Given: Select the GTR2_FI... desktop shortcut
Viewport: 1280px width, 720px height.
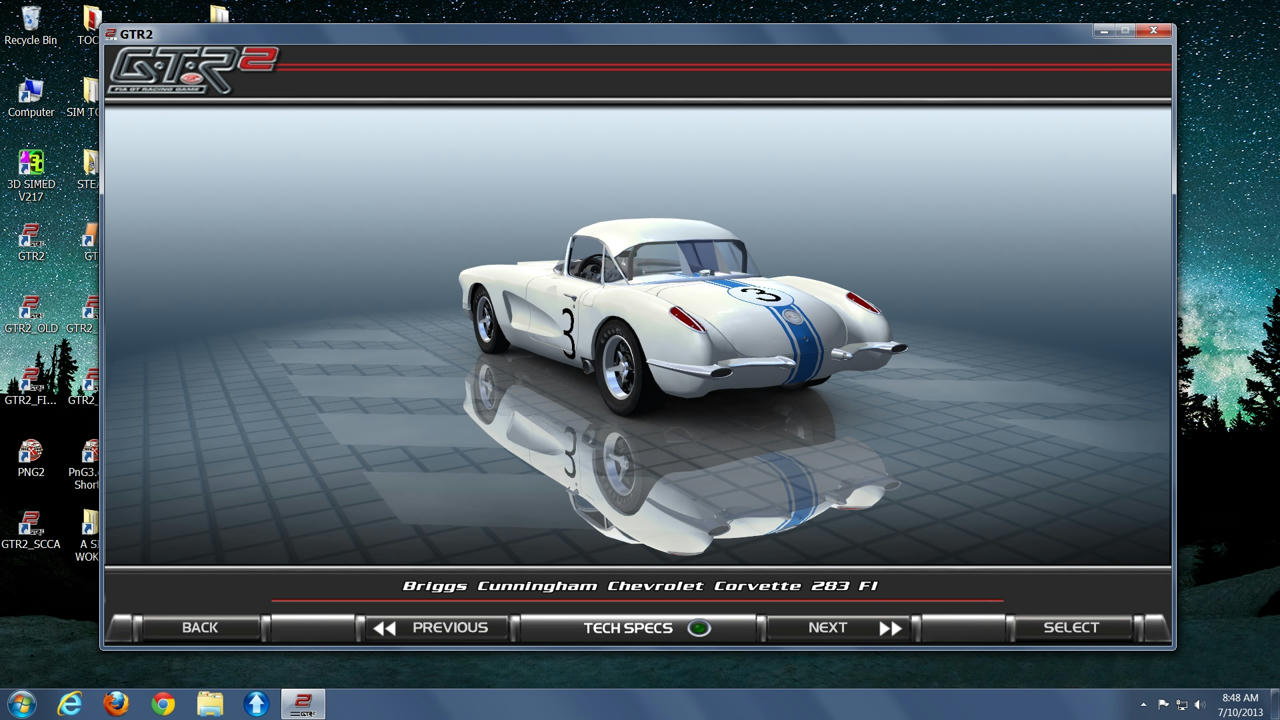Looking at the screenshot, I should point(31,386).
